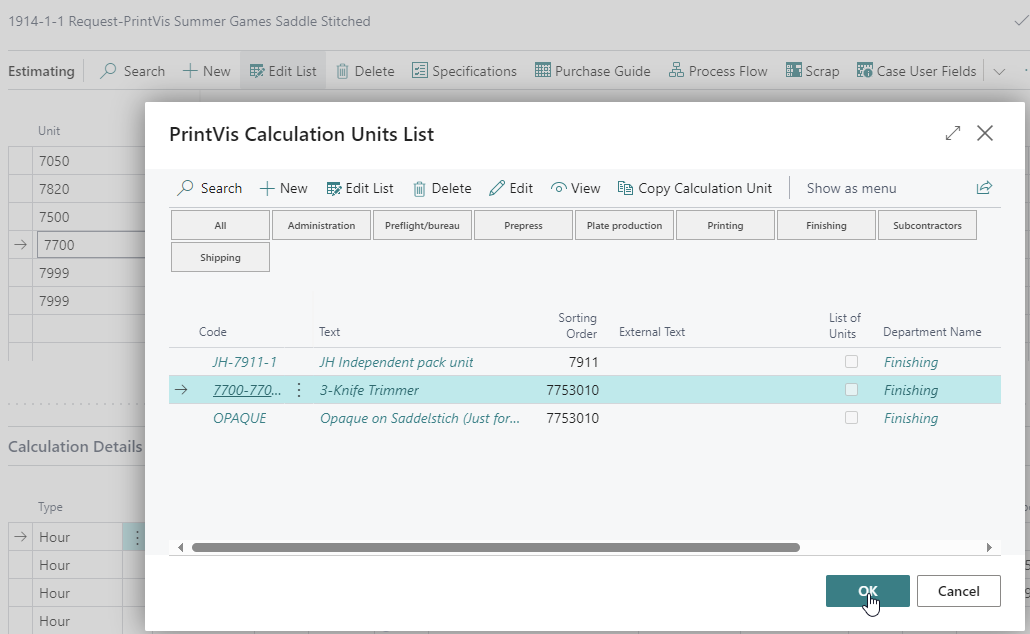1030x634 pixels.
Task: Select the Preflight/bureau filter tab
Action: click(x=422, y=225)
